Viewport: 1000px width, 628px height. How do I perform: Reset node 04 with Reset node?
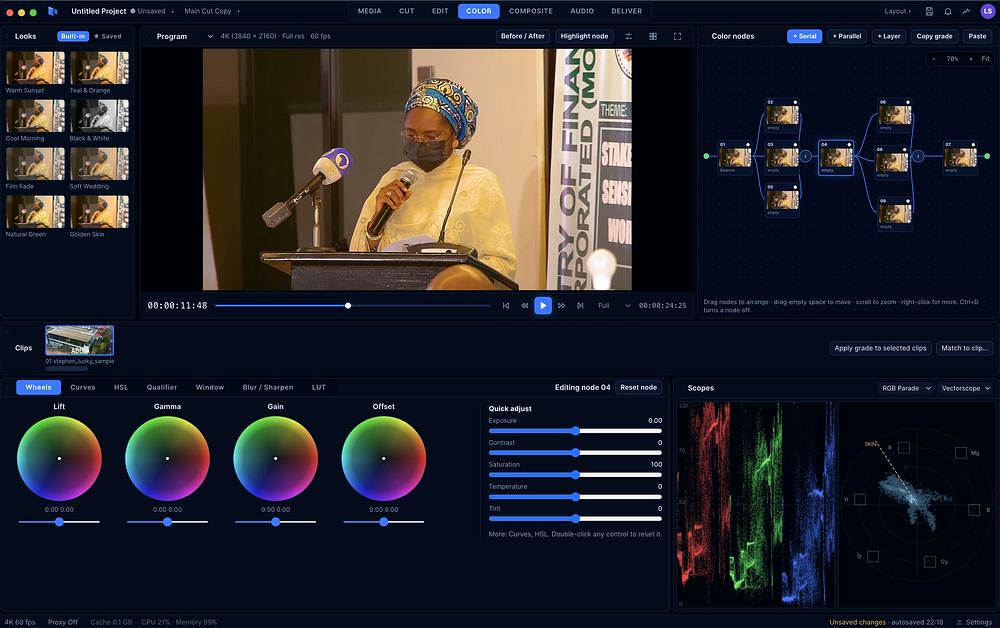(x=638, y=387)
